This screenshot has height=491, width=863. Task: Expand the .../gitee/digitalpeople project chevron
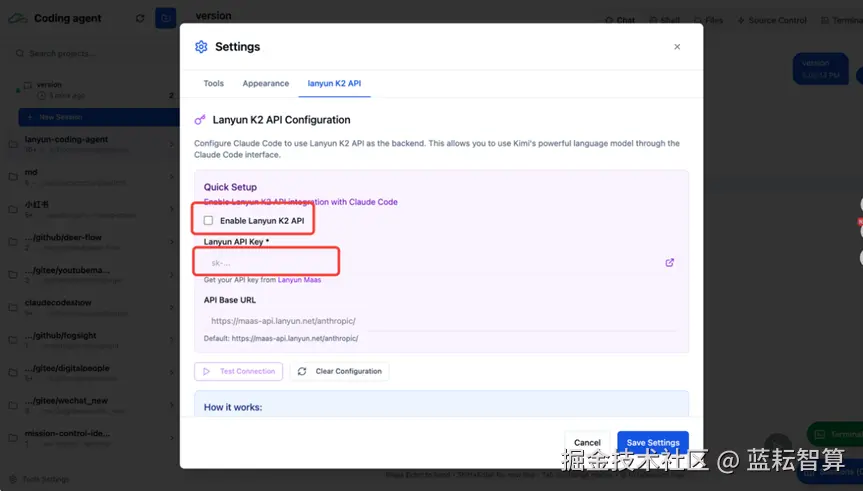(x=171, y=372)
